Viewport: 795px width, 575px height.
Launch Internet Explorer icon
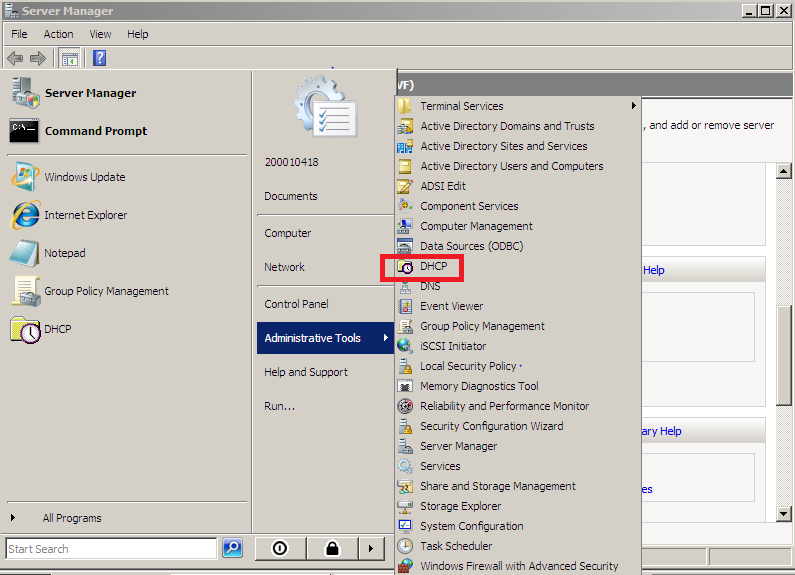24,215
